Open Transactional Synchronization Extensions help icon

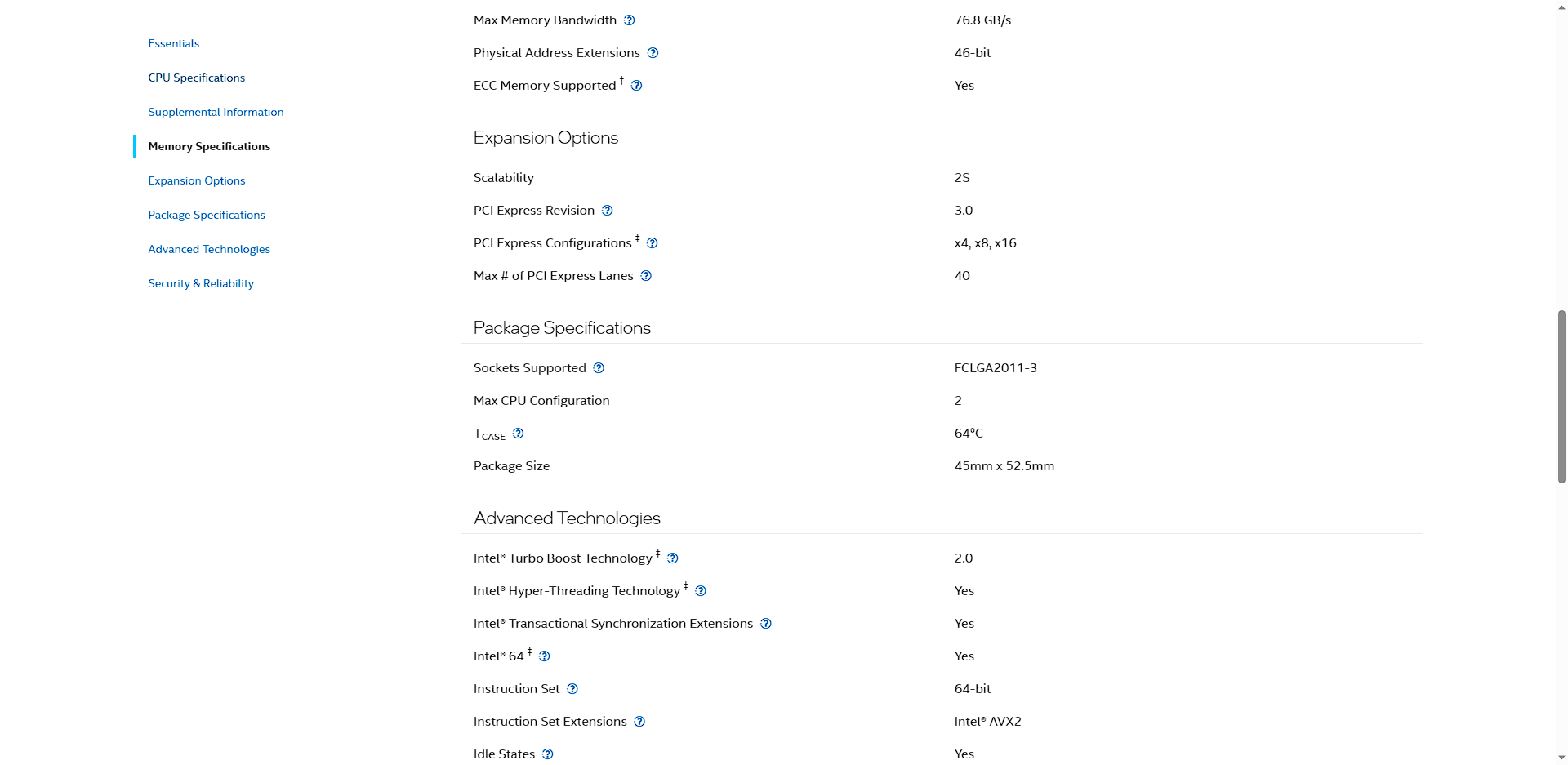765,624
